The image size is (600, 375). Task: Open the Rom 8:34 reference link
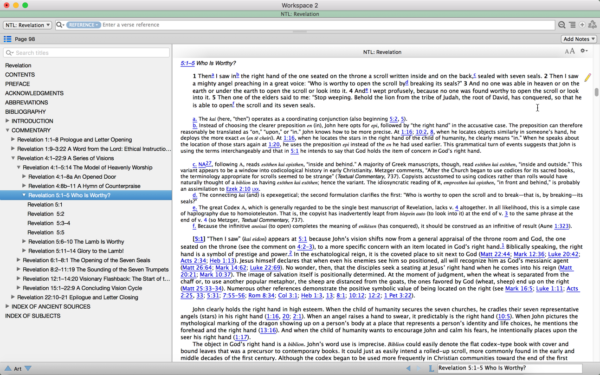click(261, 295)
